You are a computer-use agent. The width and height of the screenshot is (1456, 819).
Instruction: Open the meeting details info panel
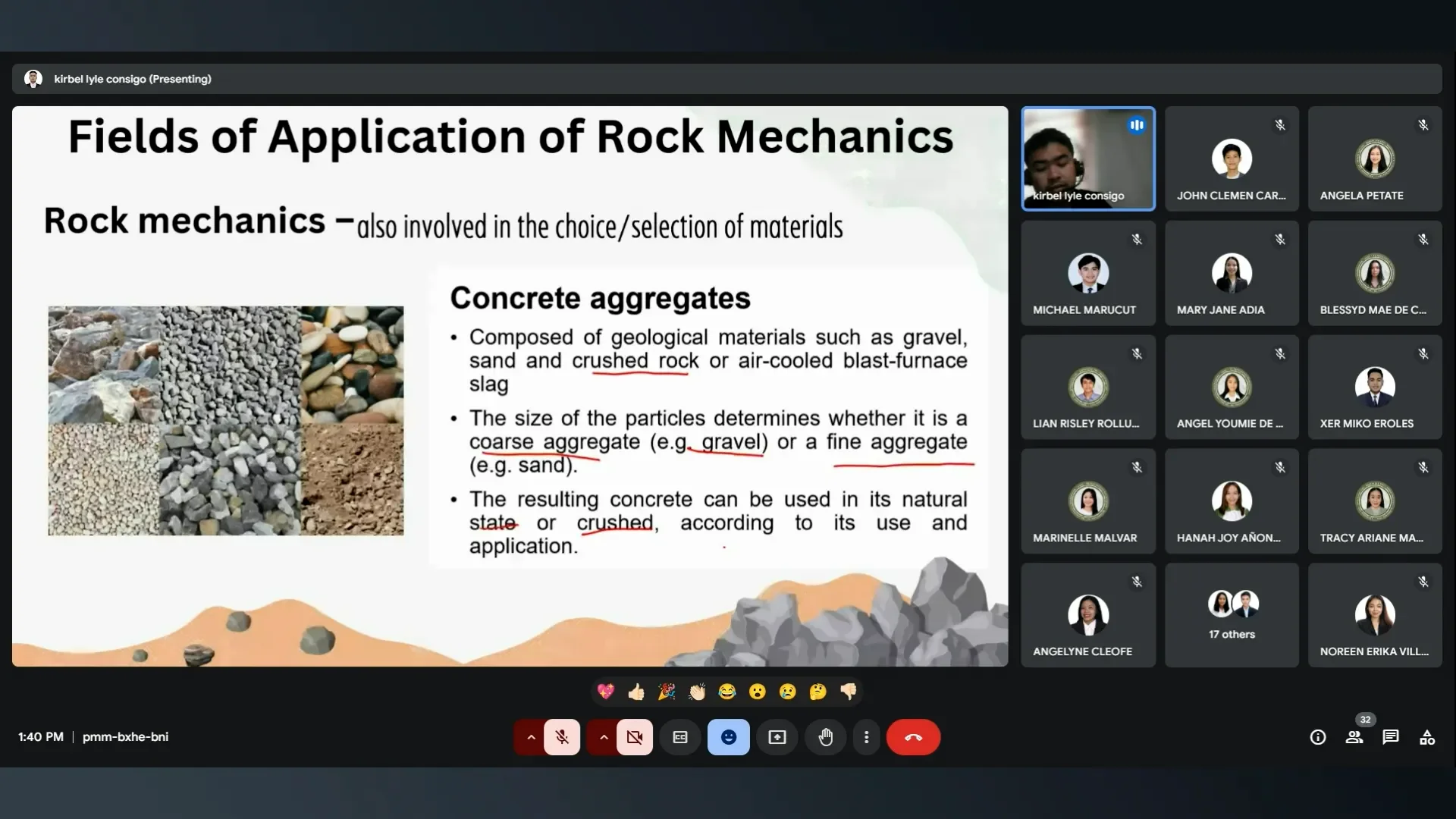tap(1318, 736)
